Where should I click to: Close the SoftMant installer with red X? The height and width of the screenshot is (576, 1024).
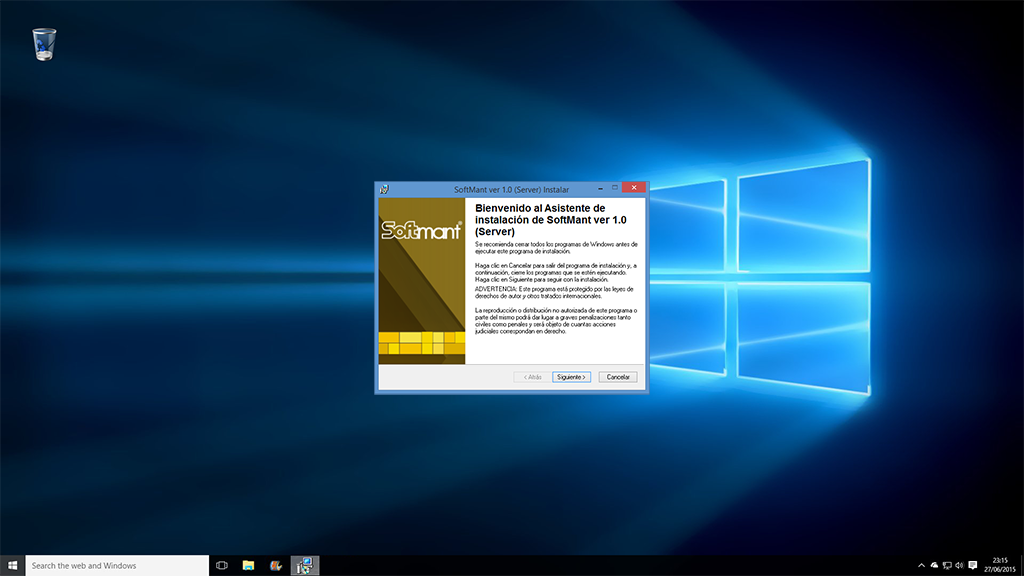pyautogui.click(x=632, y=188)
